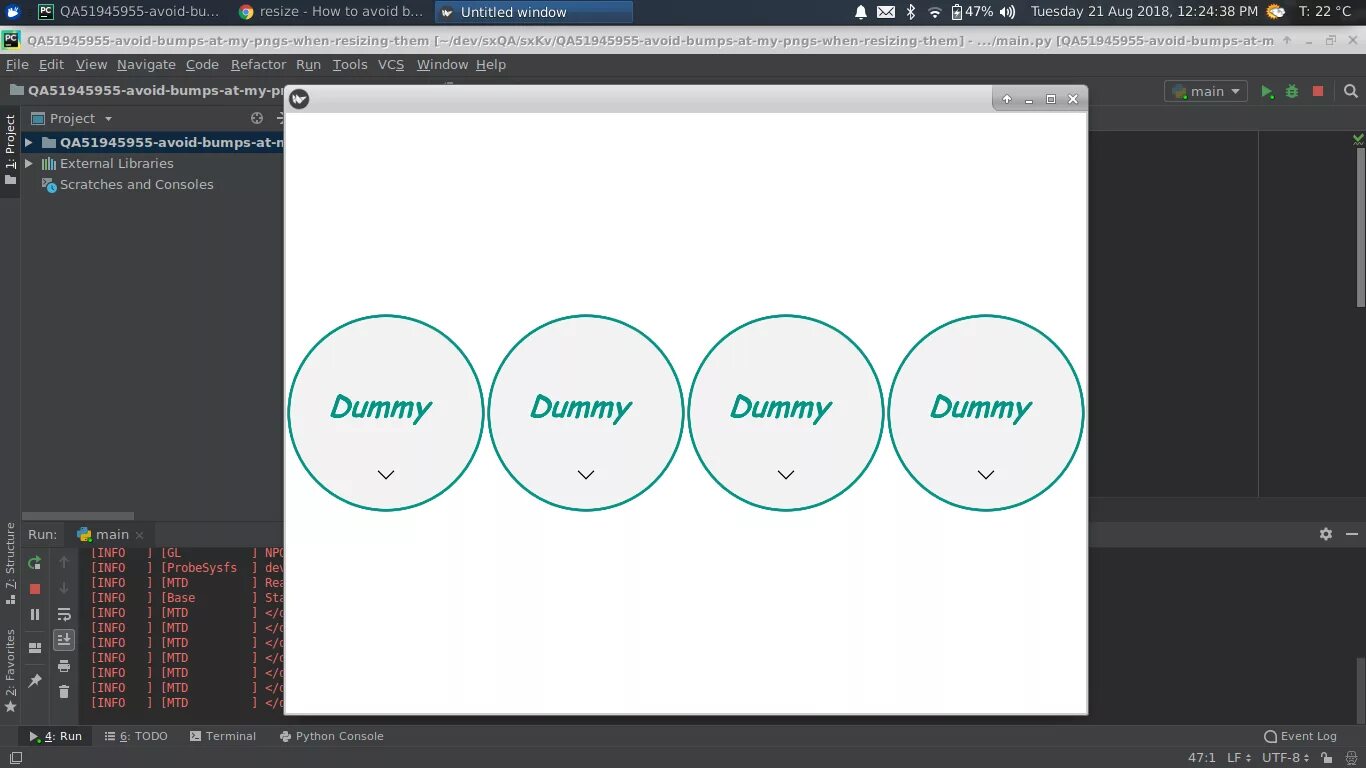The width and height of the screenshot is (1366, 768).
Task: Stop the process in Run panel
Action: (x=35, y=589)
